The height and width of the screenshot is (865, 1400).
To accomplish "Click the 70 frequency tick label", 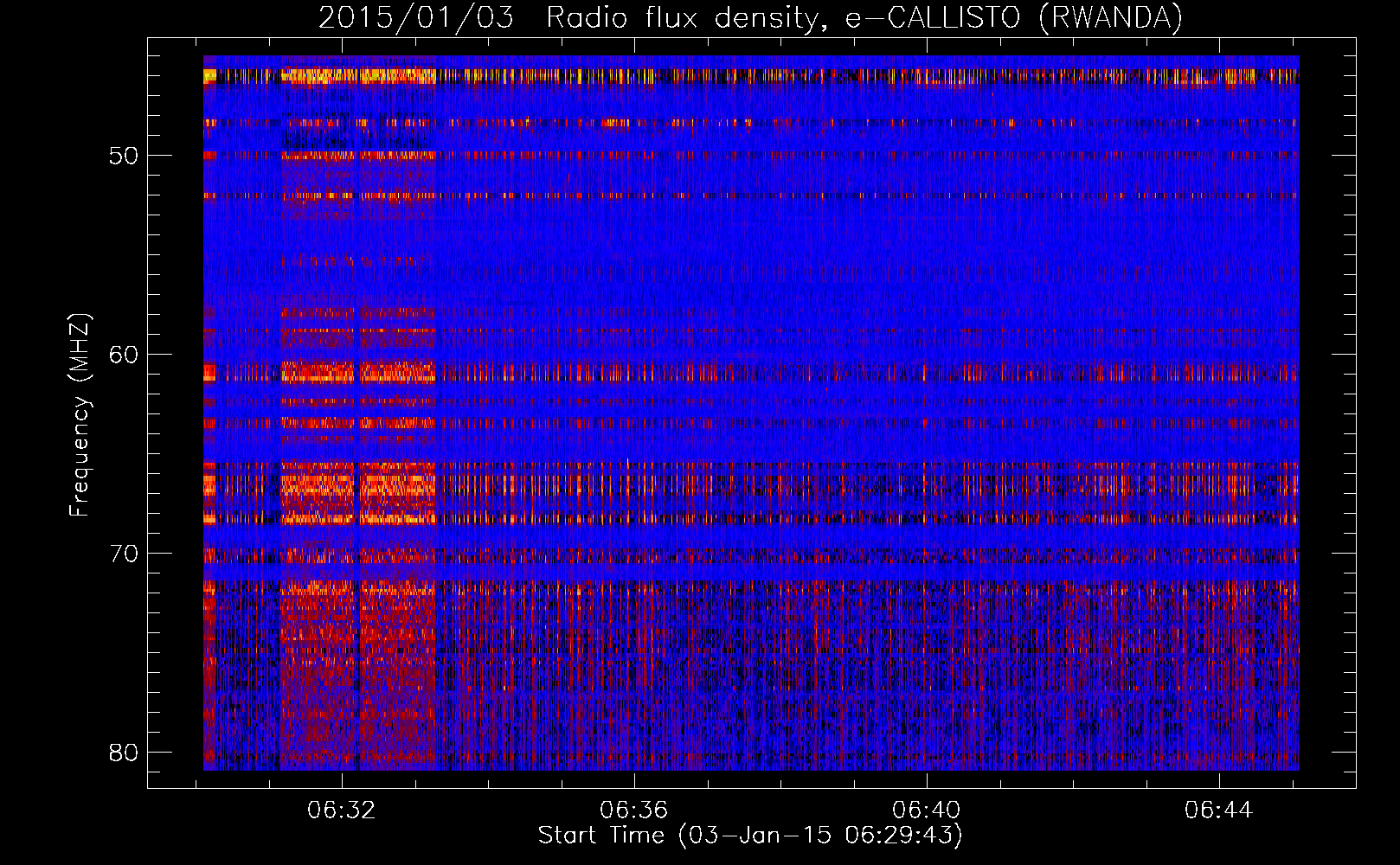I will 125,554.
